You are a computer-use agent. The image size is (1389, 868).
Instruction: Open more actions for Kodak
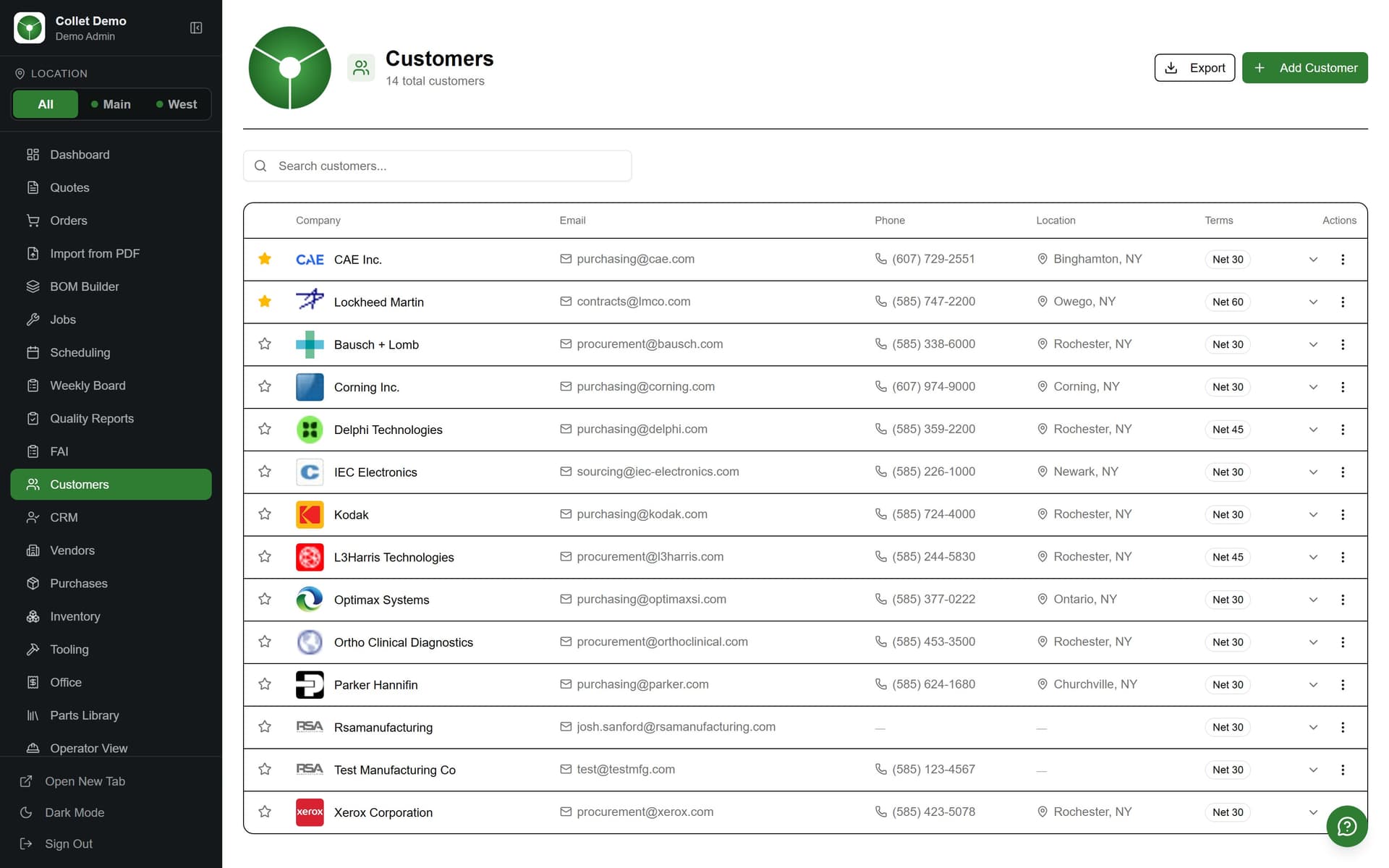click(x=1343, y=514)
